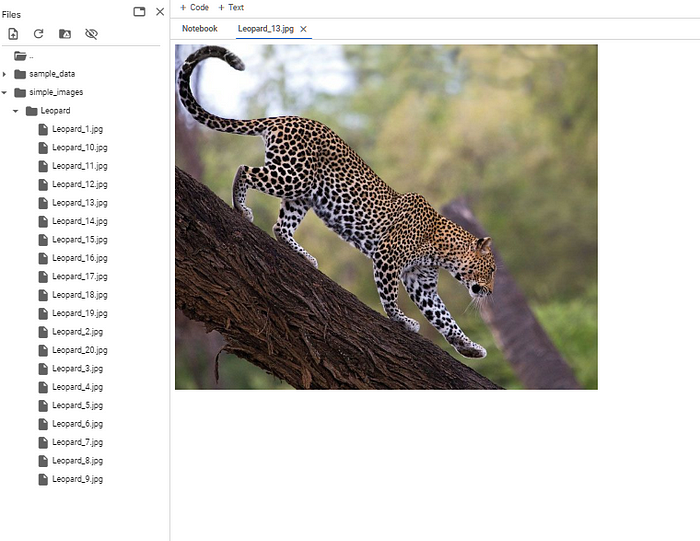
Task: Click the Leopard_9.jpg file icon
Action: tap(43, 479)
